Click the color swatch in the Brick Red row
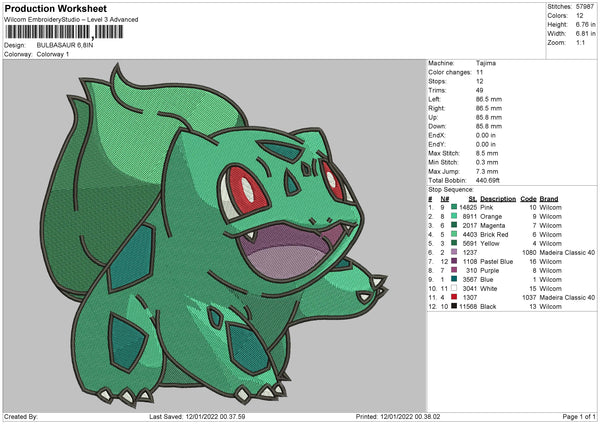The image size is (600, 424). 454,234
